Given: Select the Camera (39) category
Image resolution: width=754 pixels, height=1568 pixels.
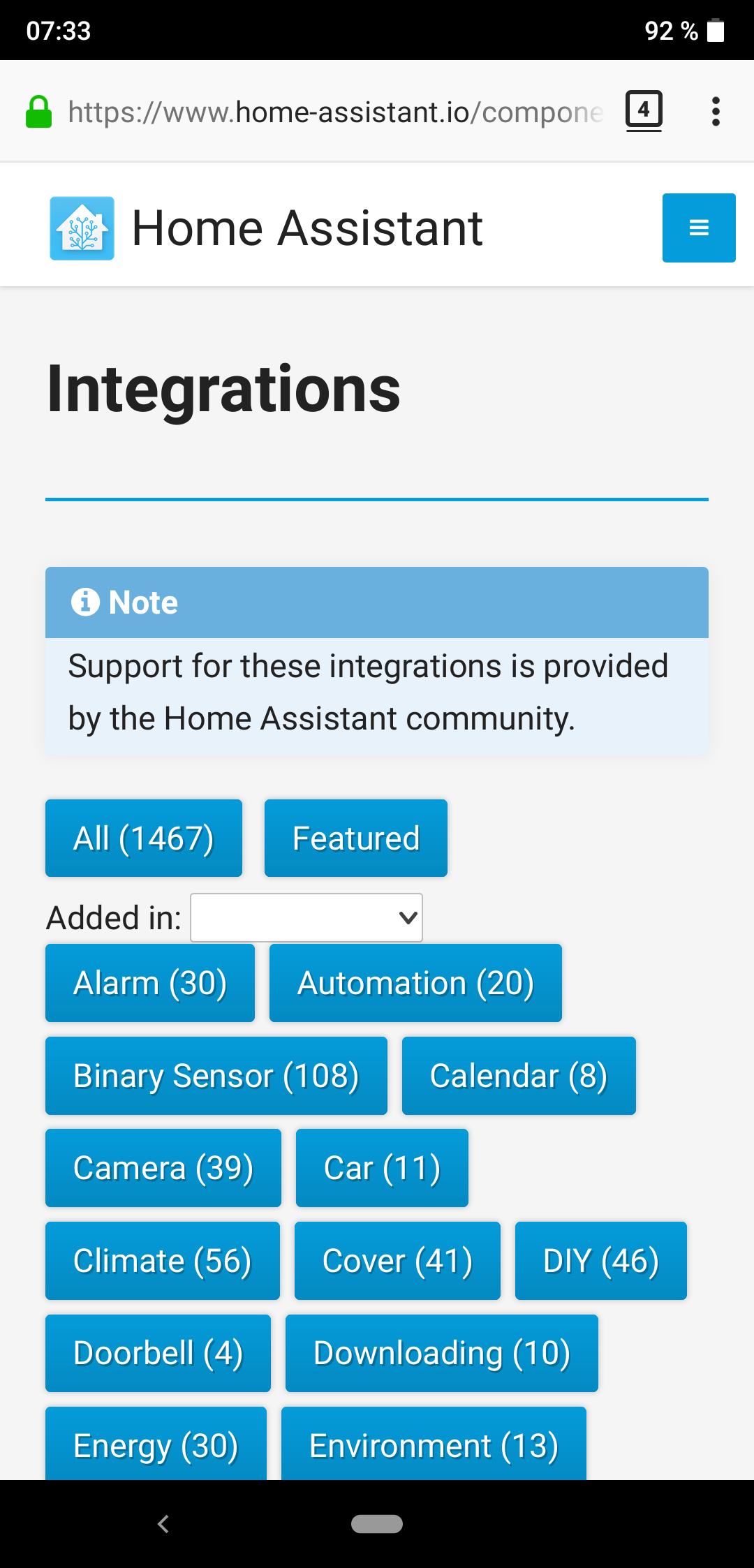Looking at the screenshot, I should click(163, 1167).
